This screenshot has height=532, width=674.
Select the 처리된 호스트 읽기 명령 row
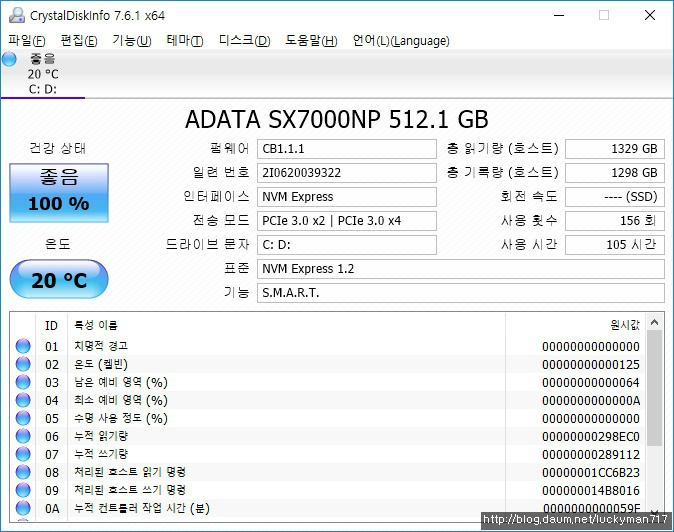point(328,472)
